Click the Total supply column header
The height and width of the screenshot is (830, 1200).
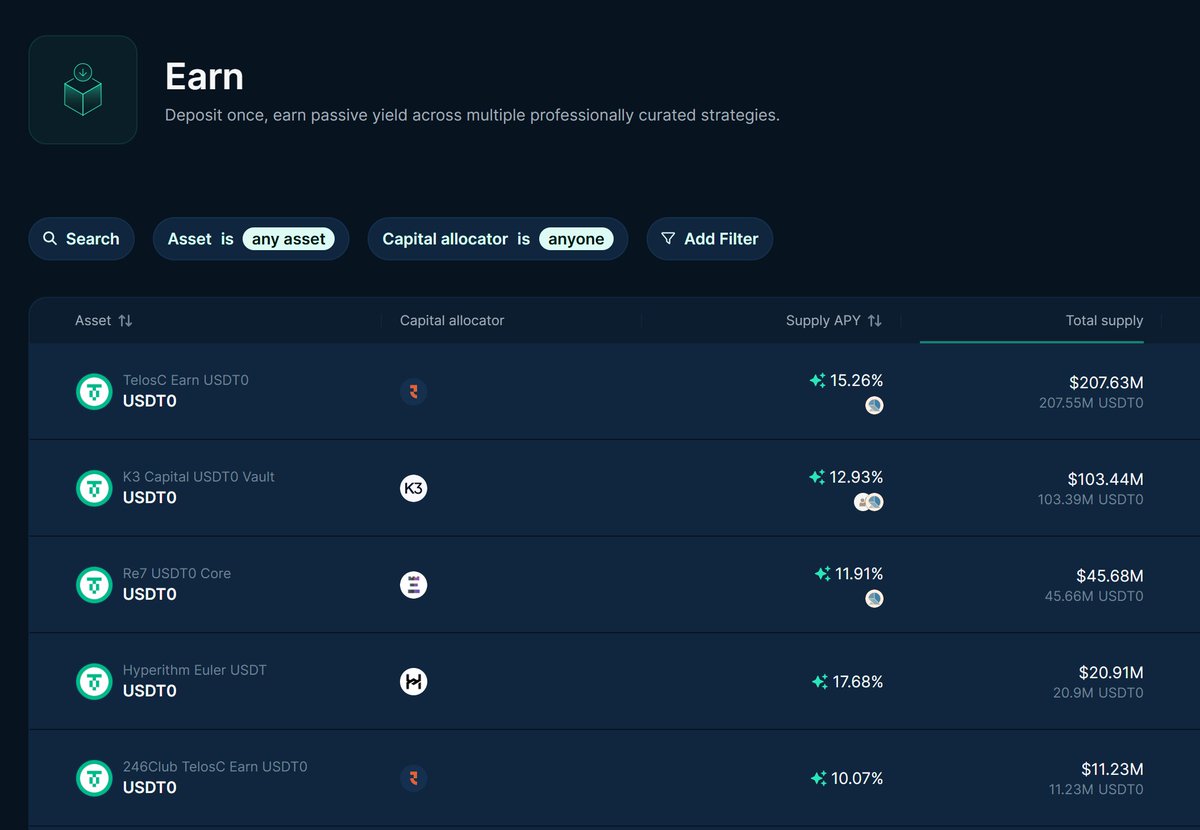[x=1104, y=321]
